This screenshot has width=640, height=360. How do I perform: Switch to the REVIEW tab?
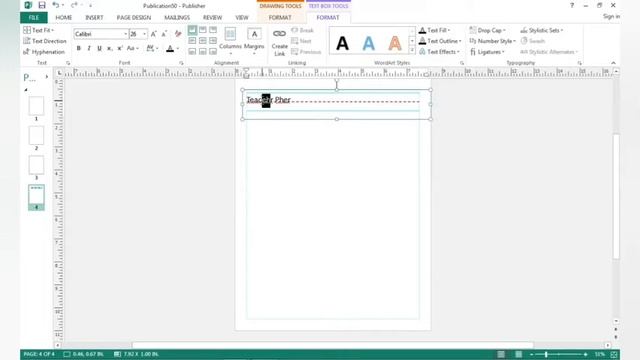(x=212, y=18)
